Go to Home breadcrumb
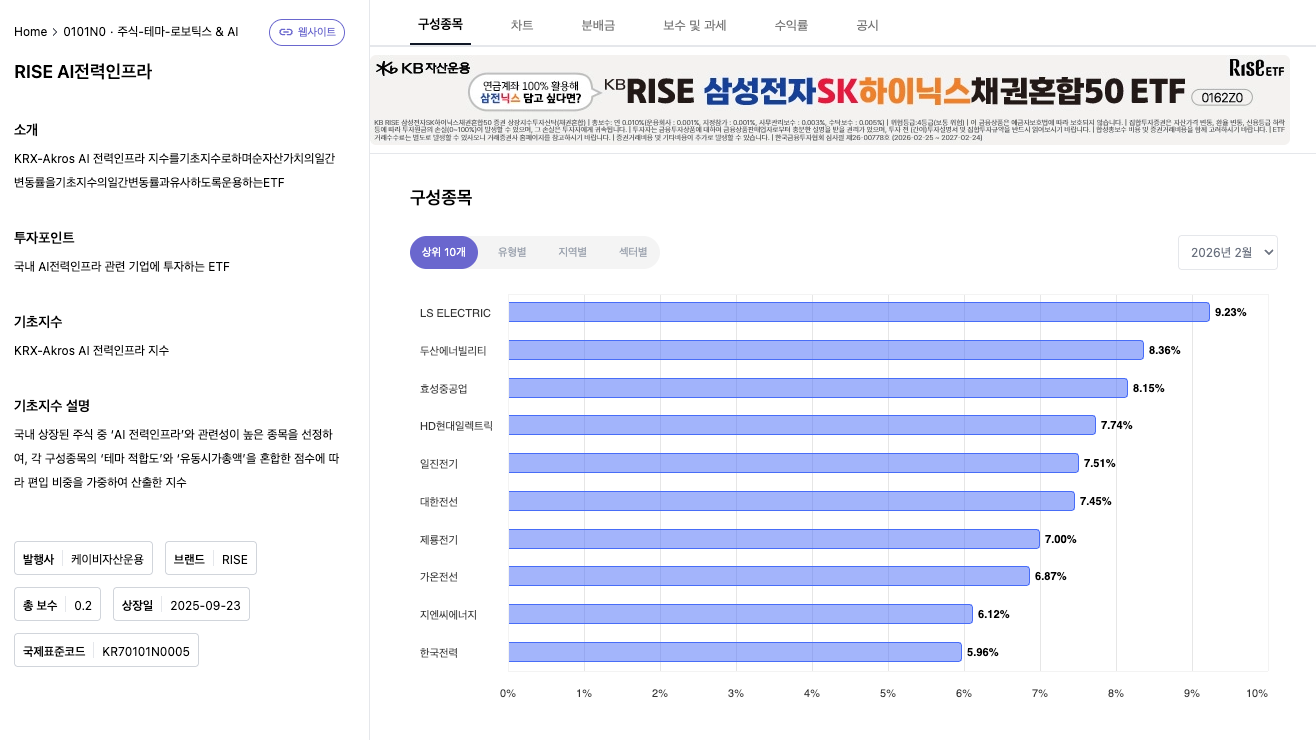This screenshot has height=740, width=1316. pos(30,32)
